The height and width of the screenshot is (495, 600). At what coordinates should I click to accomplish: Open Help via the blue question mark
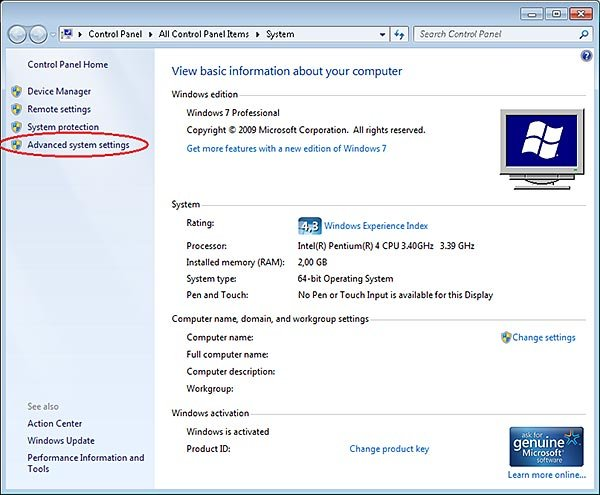point(586,56)
